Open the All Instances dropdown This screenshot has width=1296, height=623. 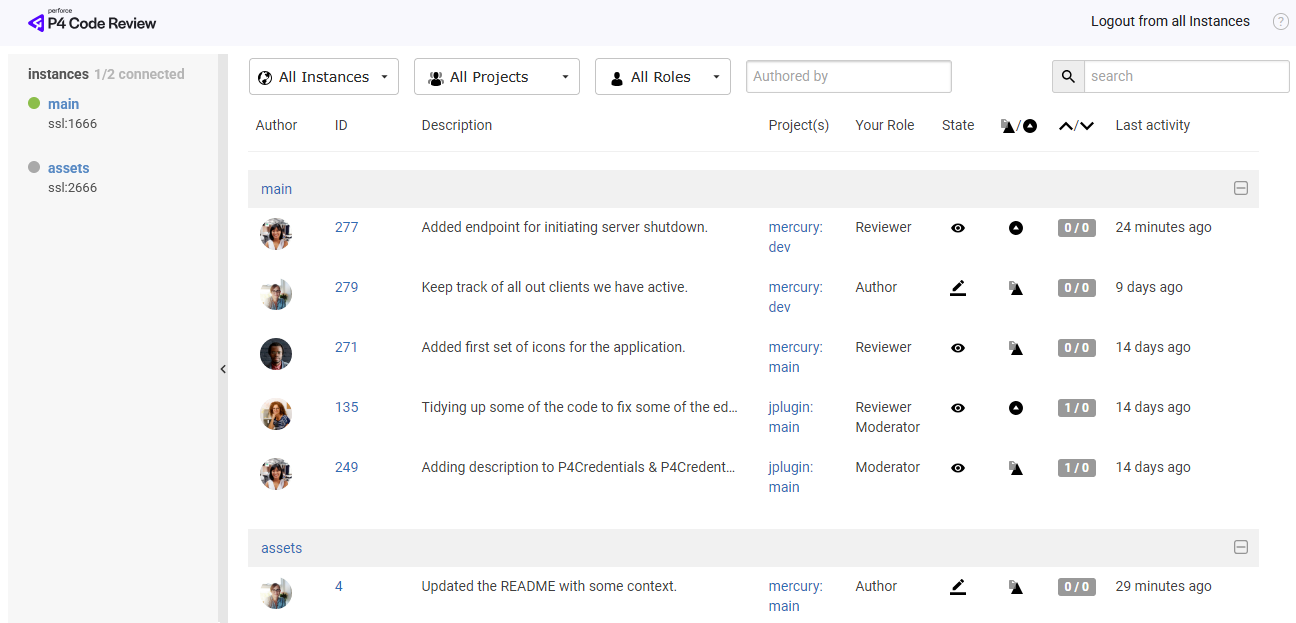323,76
